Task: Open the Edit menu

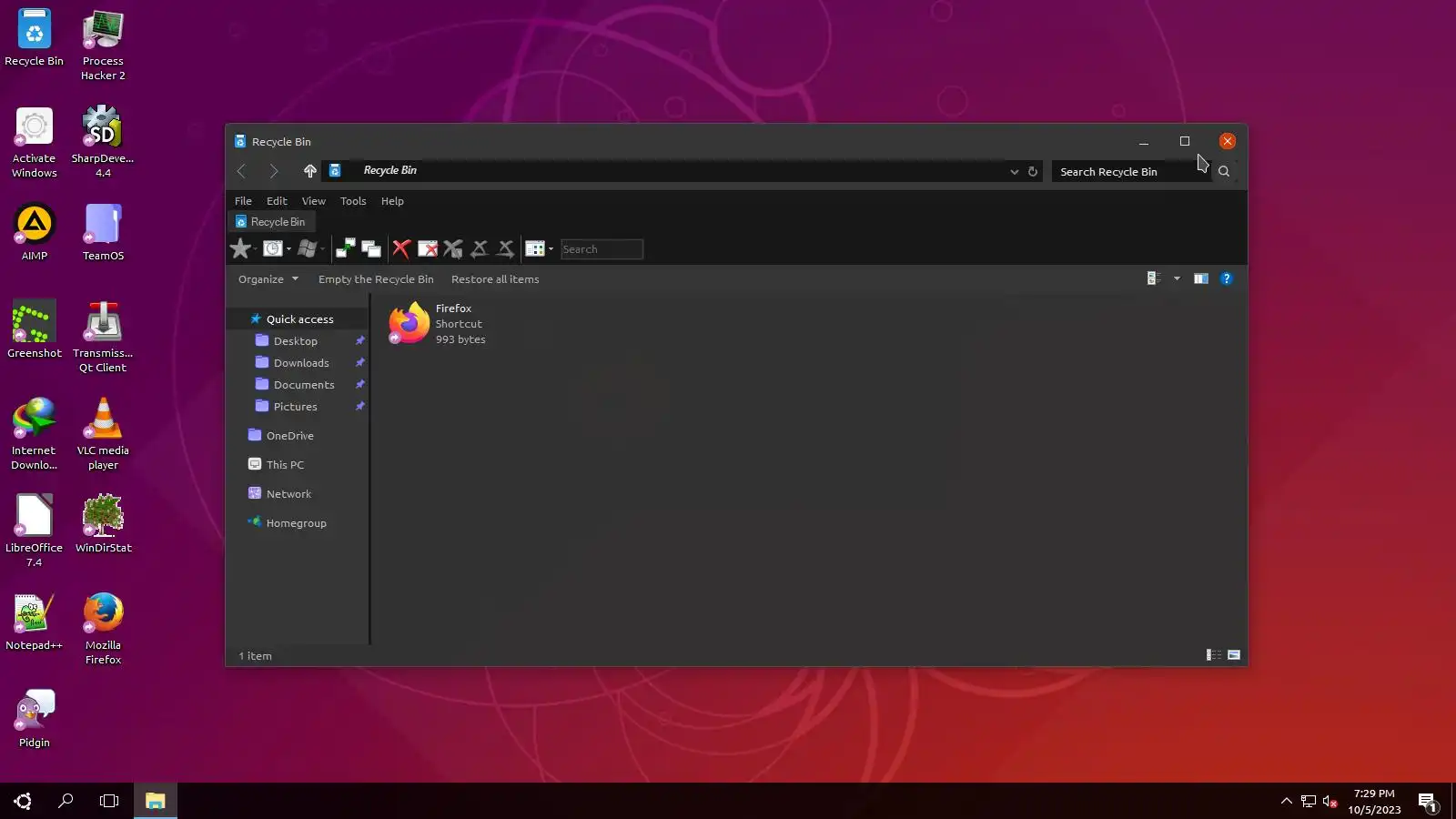Action: [277, 201]
